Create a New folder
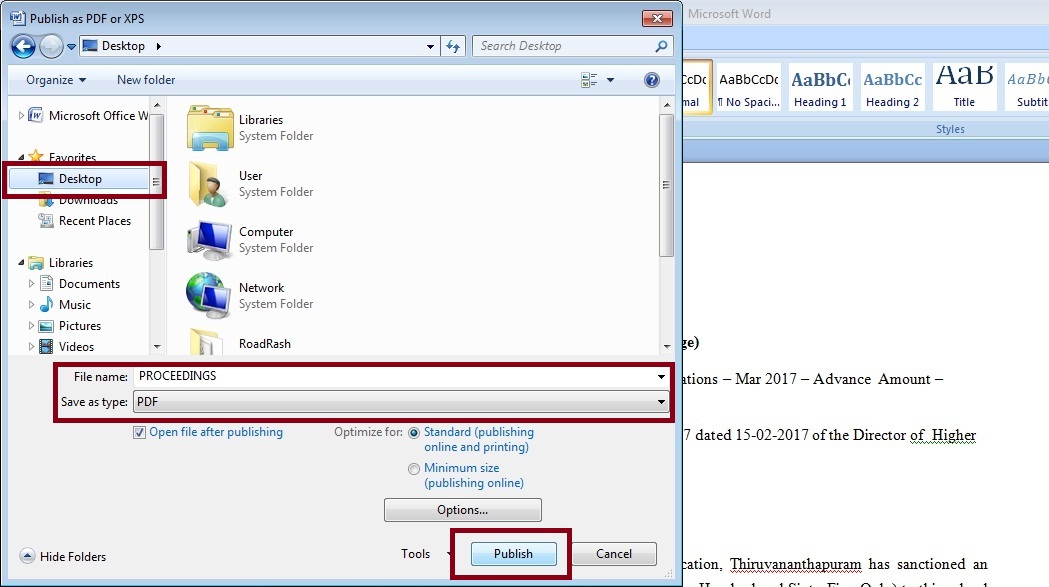 [146, 80]
